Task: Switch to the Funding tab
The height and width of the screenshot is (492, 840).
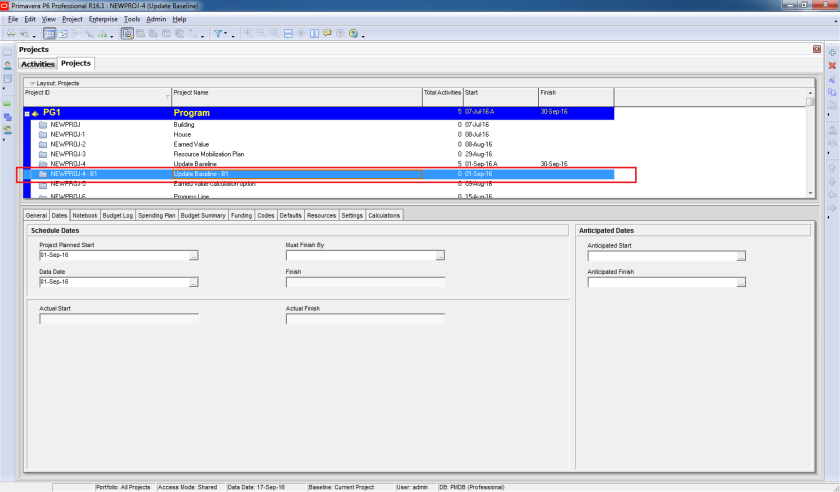Action: pos(242,215)
